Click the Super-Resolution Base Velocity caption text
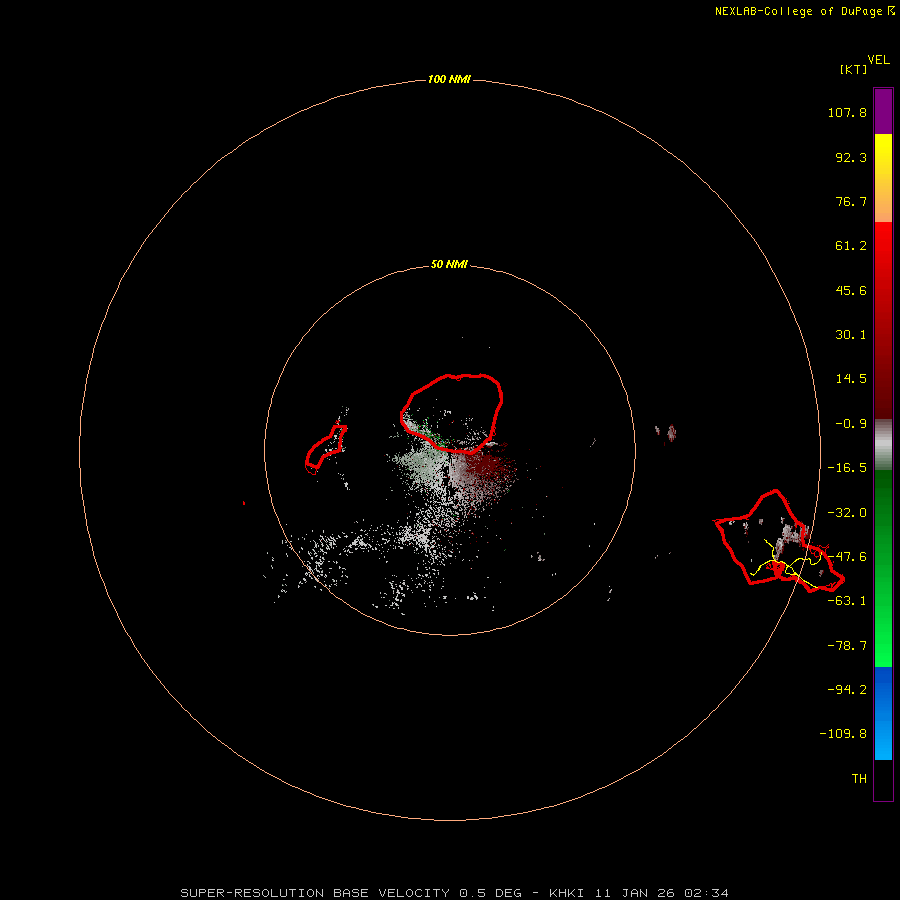This screenshot has height=900, width=900. (455, 893)
